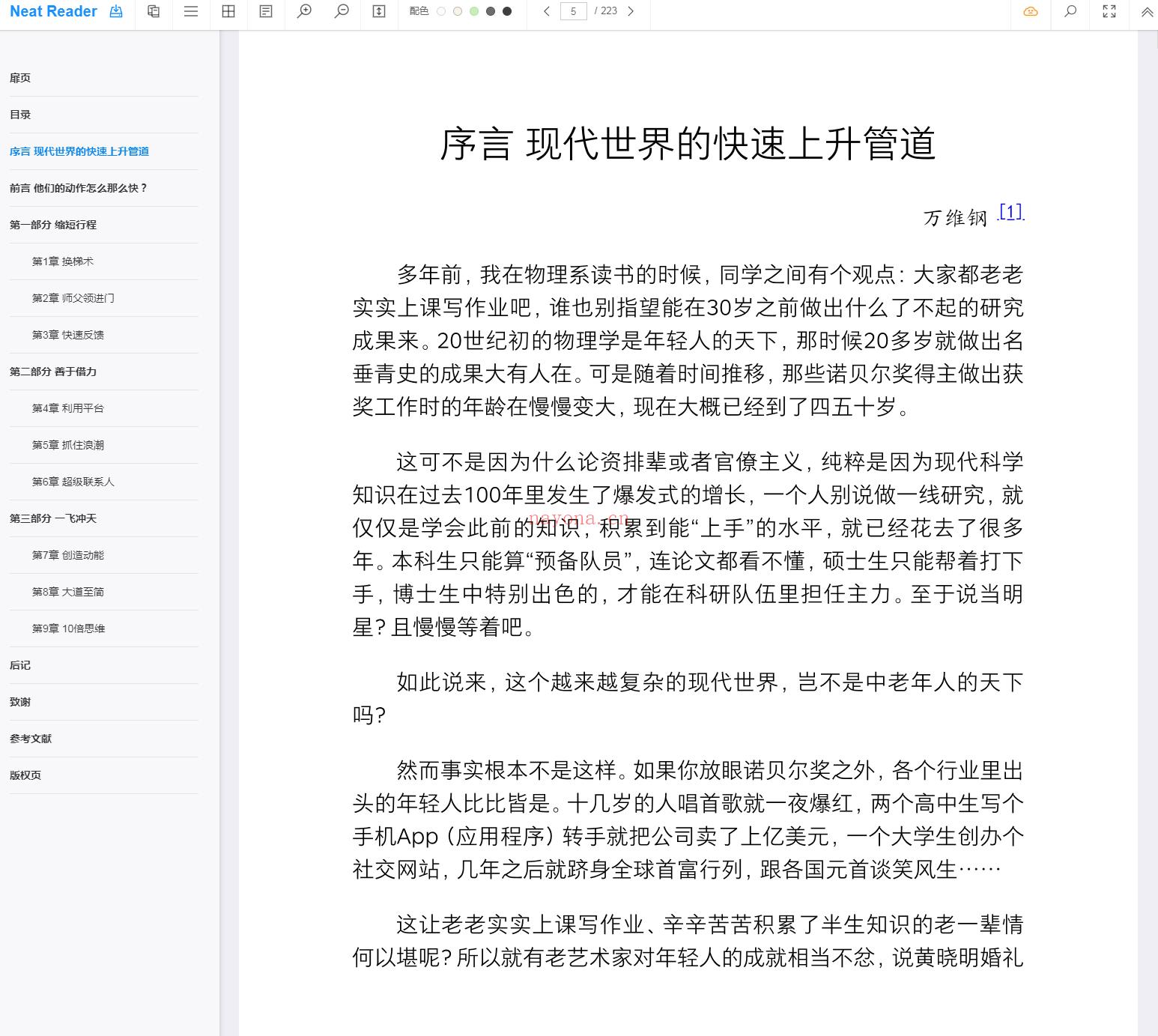Click the import book icon beside Neat Reader
Image resolution: width=1158 pixels, height=1036 pixels.
click(116, 11)
